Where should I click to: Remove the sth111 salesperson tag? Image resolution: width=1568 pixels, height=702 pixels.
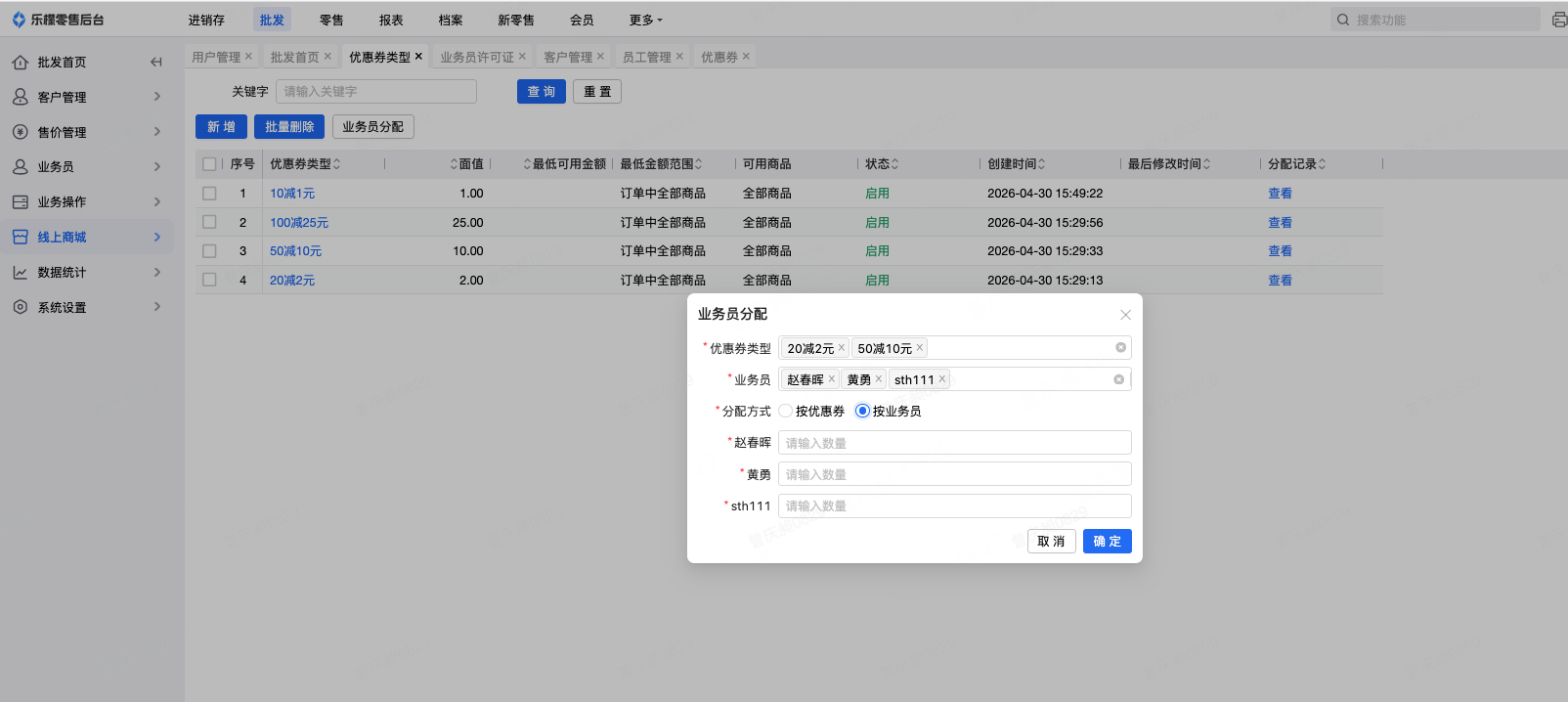coord(942,379)
